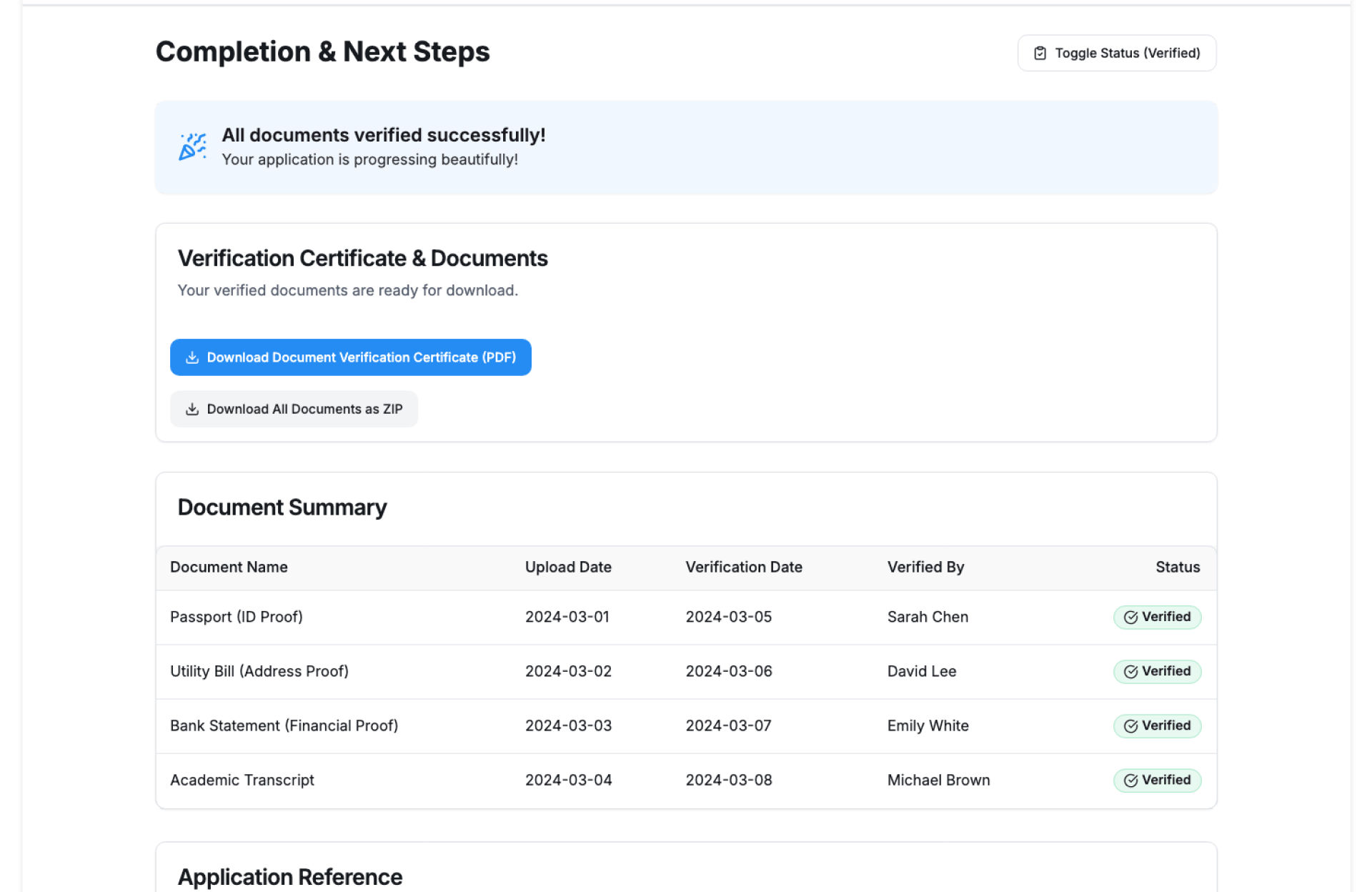1372x892 pixels.
Task: Click Verified badge for Bank Statement row
Action: (1156, 725)
